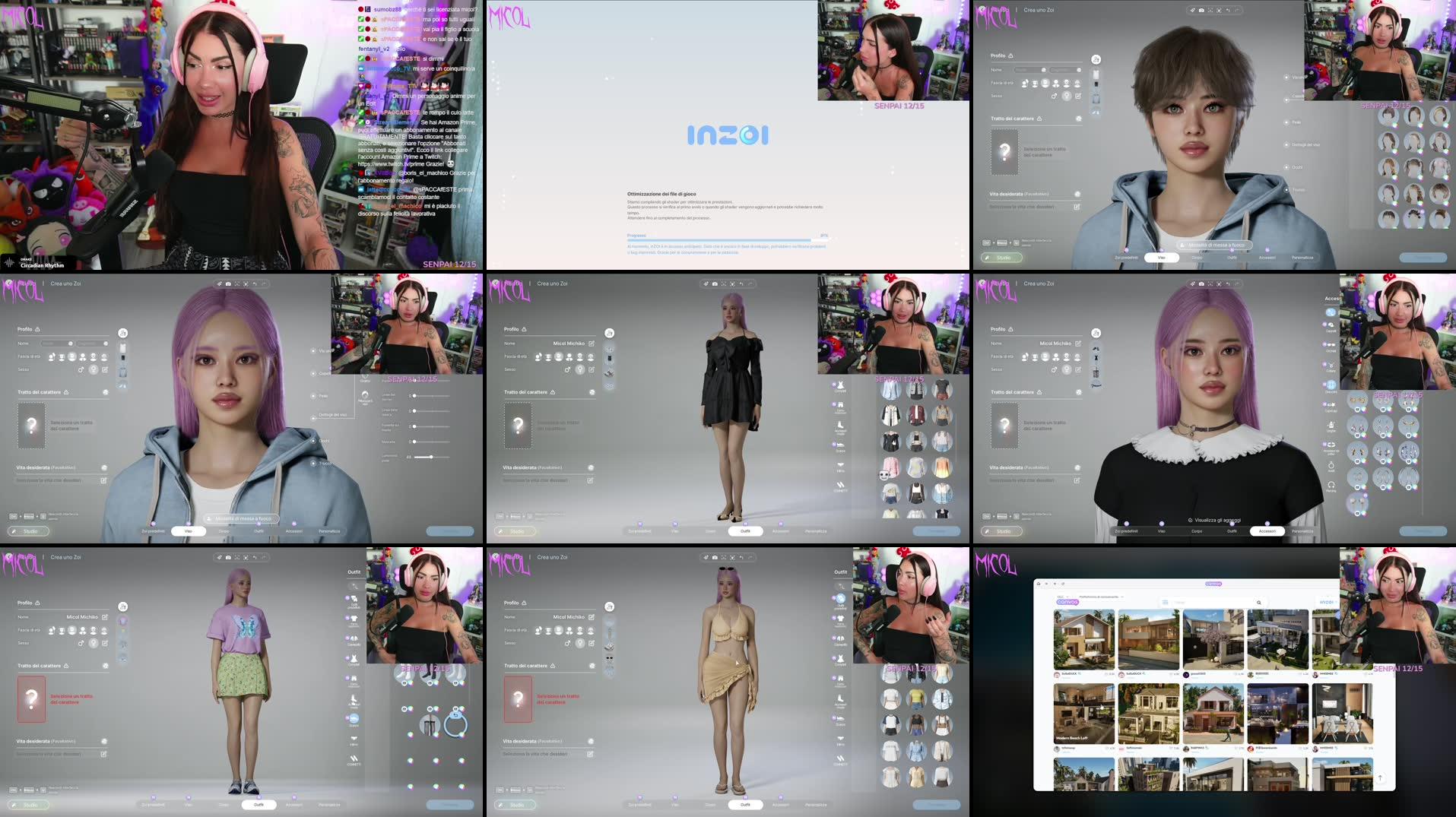
Task: Pick the first hairstyle thumbnail in short-haired Zoi frame
Action: click(1388, 116)
